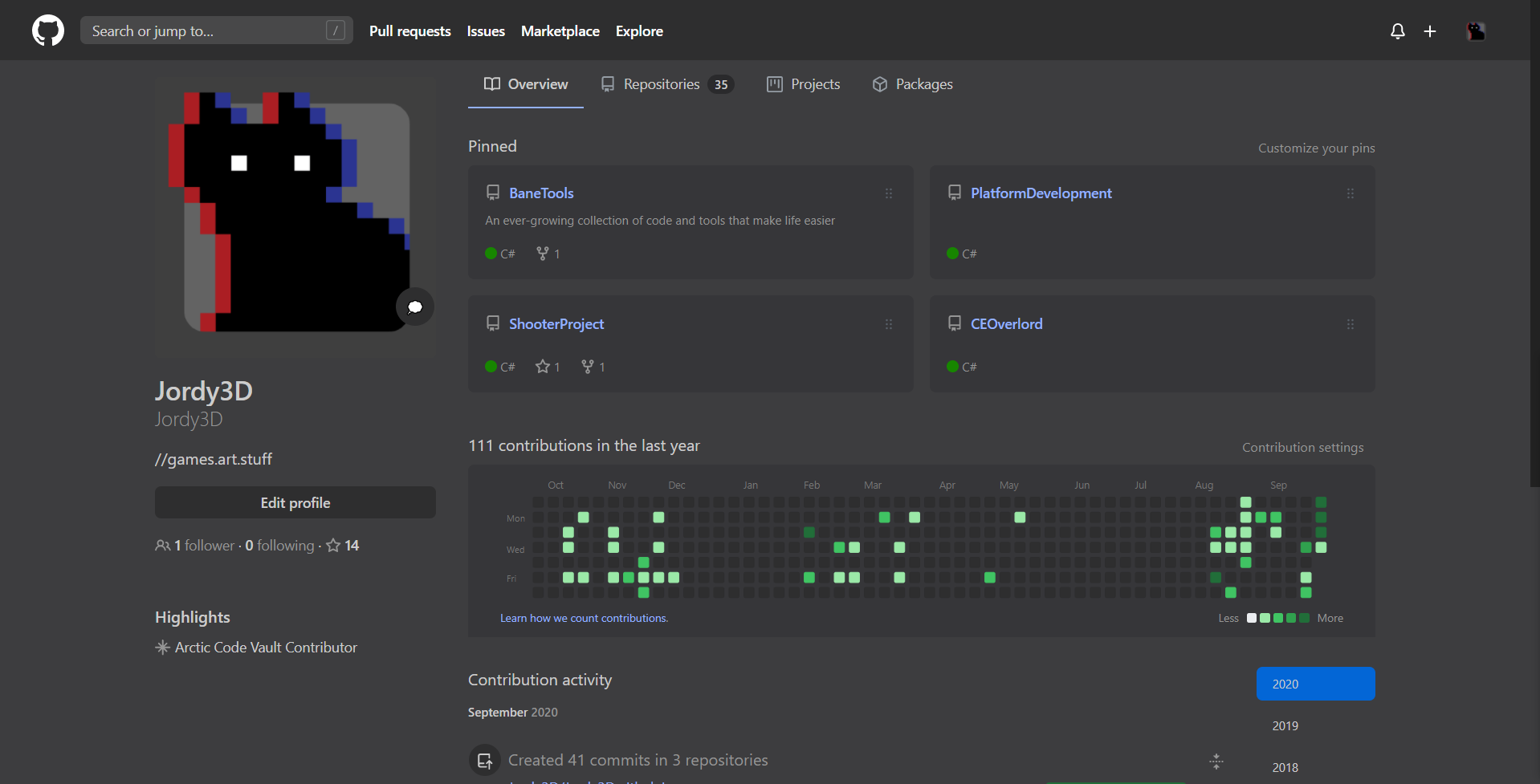Click Customize your pins
1540x784 pixels.
(x=1316, y=148)
